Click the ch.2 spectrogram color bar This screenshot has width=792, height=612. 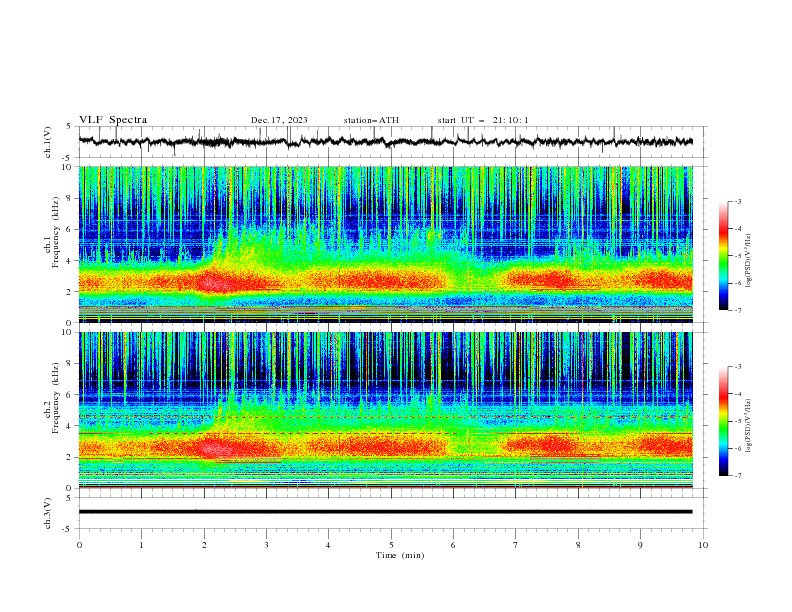click(723, 421)
